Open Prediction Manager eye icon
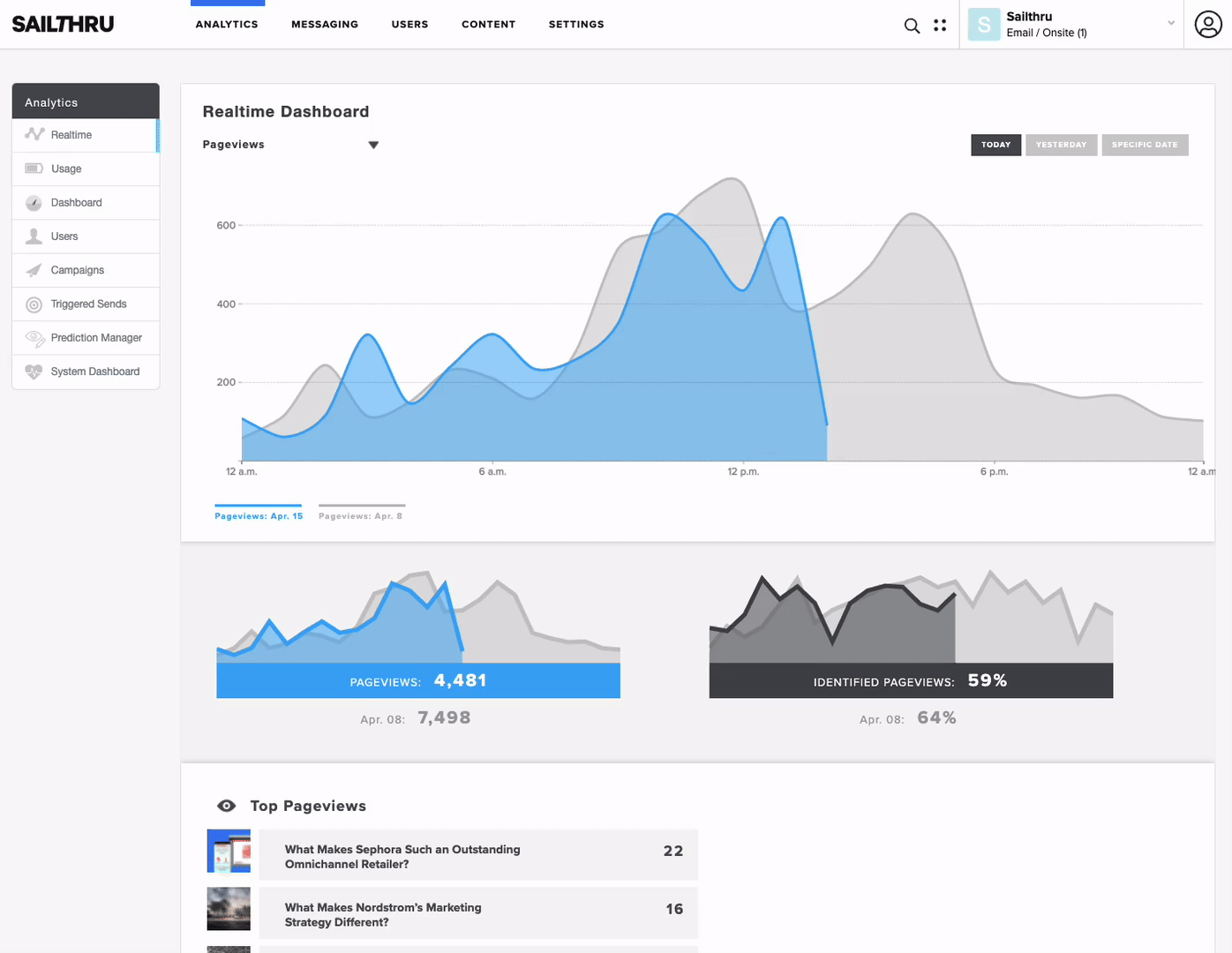The image size is (1232, 953). (x=35, y=338)
